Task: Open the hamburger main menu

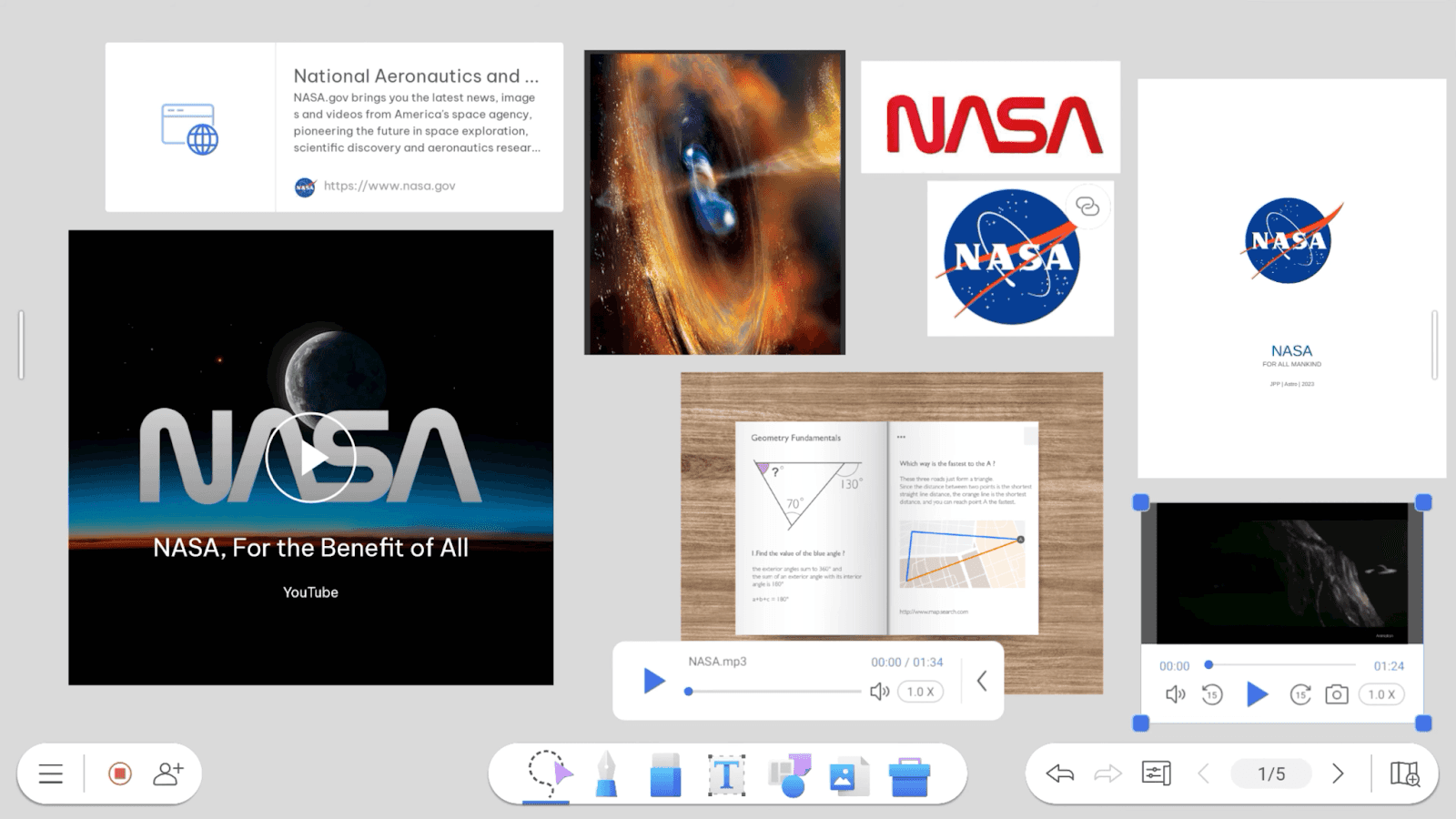Action: click(x=51, y=773)
